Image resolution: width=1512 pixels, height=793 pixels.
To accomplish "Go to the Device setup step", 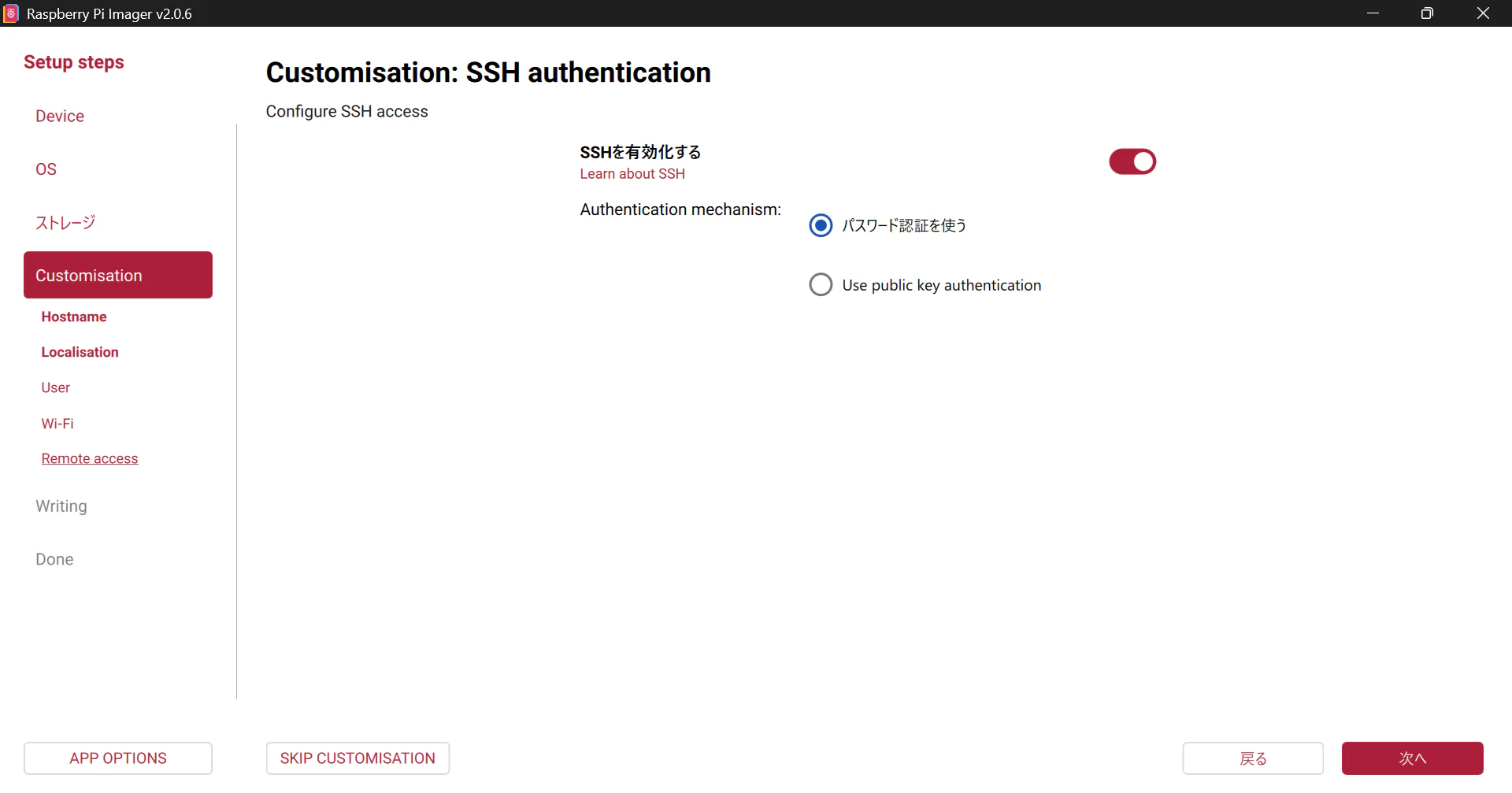I will coord(60,116).
